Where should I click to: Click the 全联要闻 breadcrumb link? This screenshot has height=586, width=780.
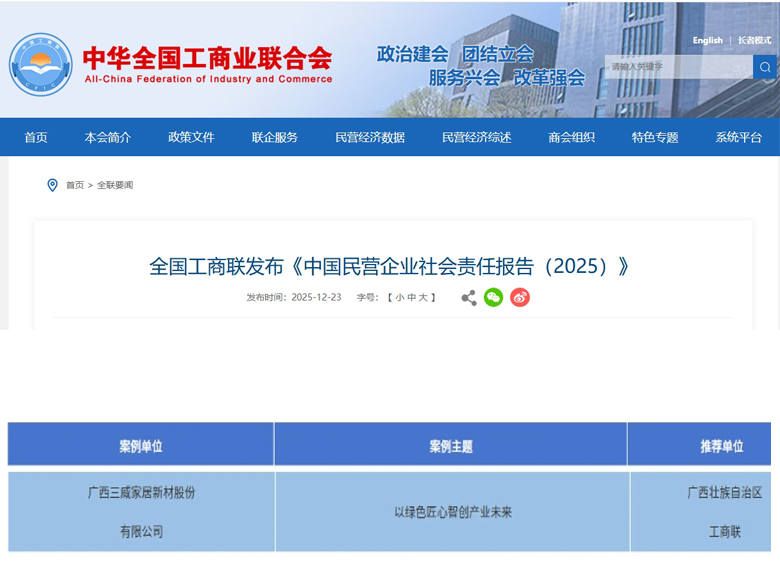pos(115,185)
